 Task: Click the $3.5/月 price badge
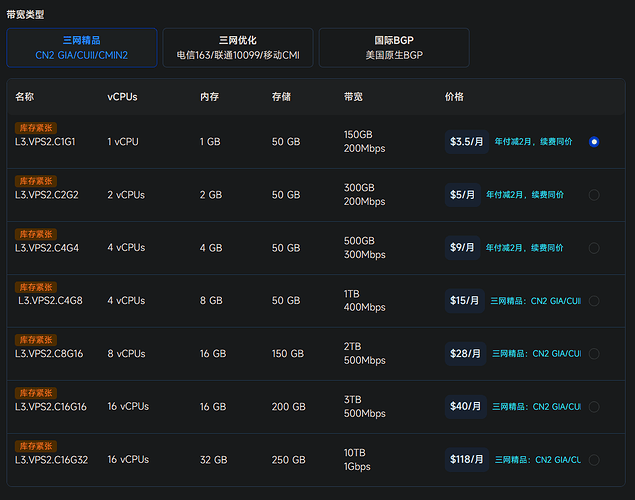[x=467, y=142]
